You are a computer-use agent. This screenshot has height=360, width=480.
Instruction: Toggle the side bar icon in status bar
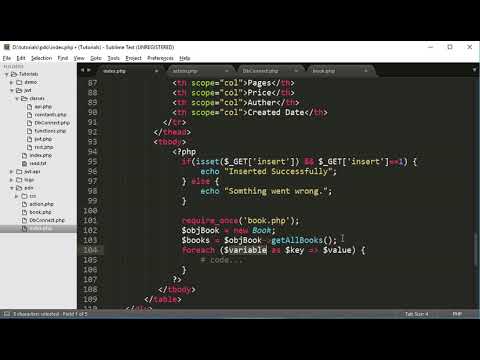coord(6,314)
